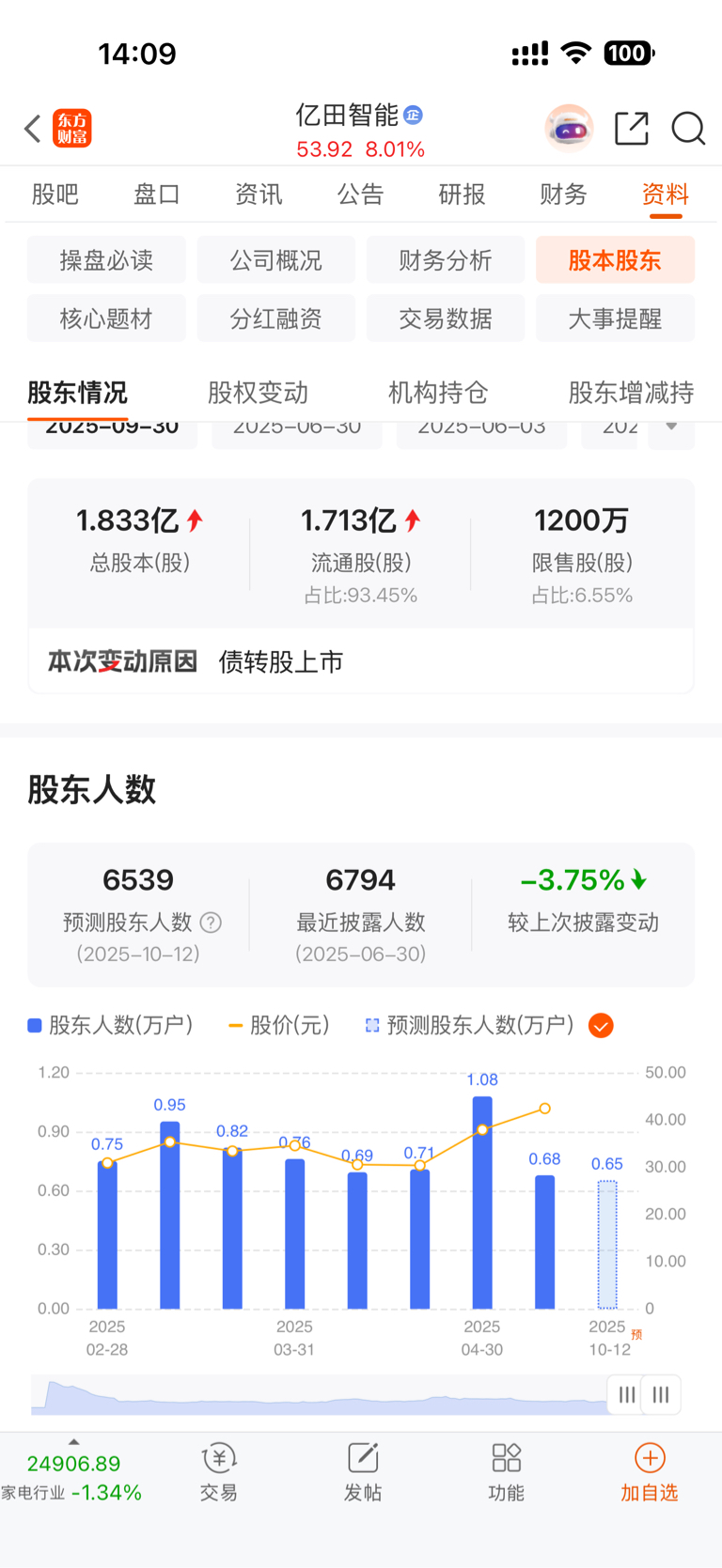Tap the stock price 53.92 8.01%
This screenshot has width=722, height=1568.
(361, 149)
